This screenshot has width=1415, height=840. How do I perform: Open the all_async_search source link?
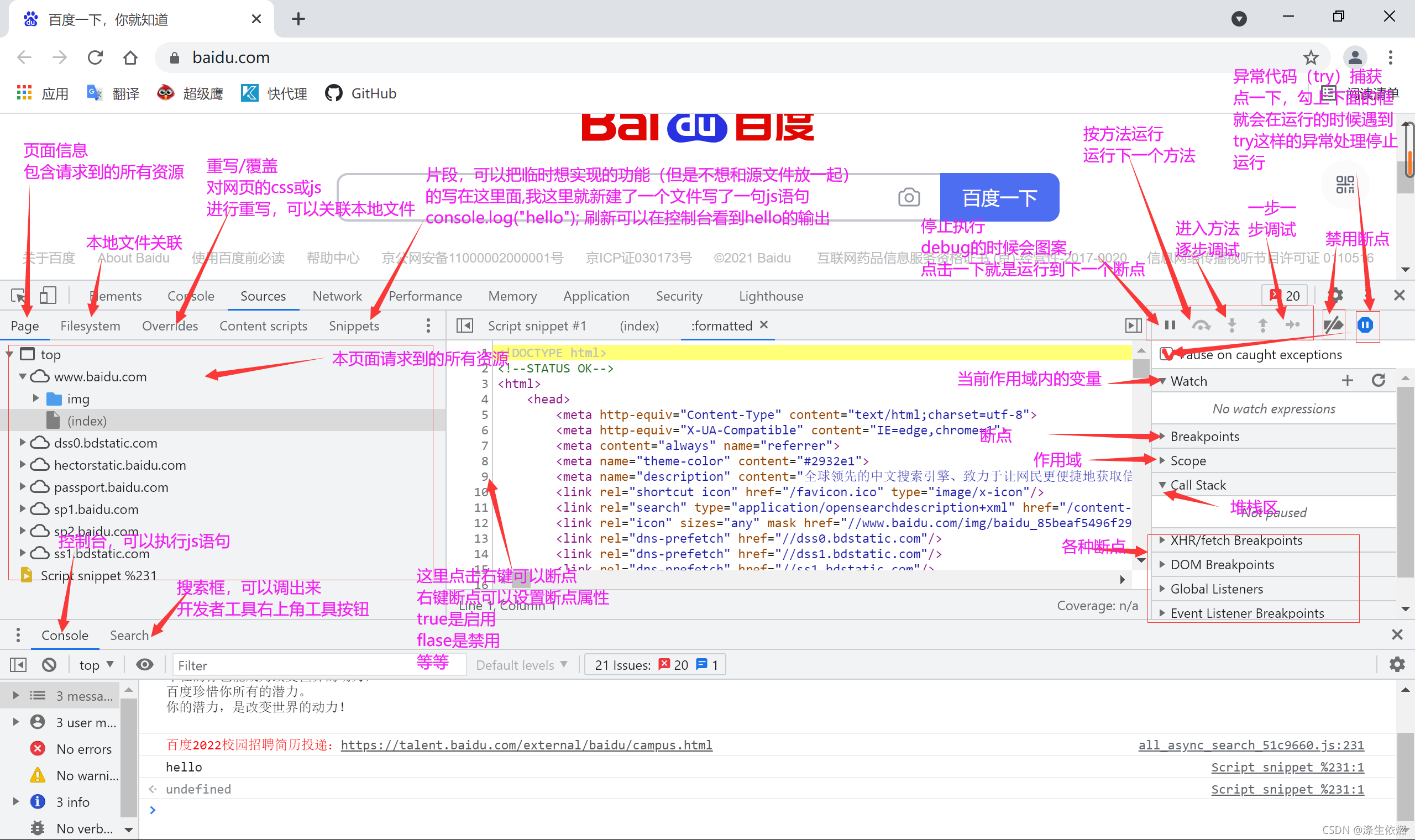(1251, 745)
